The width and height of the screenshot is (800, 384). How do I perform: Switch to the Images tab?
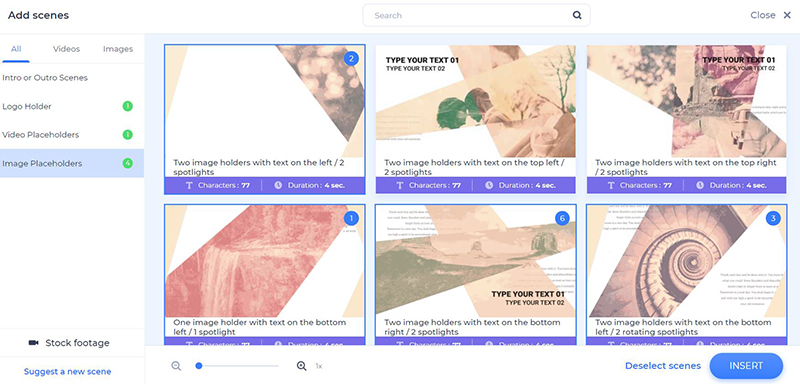[x=118, y=49]
